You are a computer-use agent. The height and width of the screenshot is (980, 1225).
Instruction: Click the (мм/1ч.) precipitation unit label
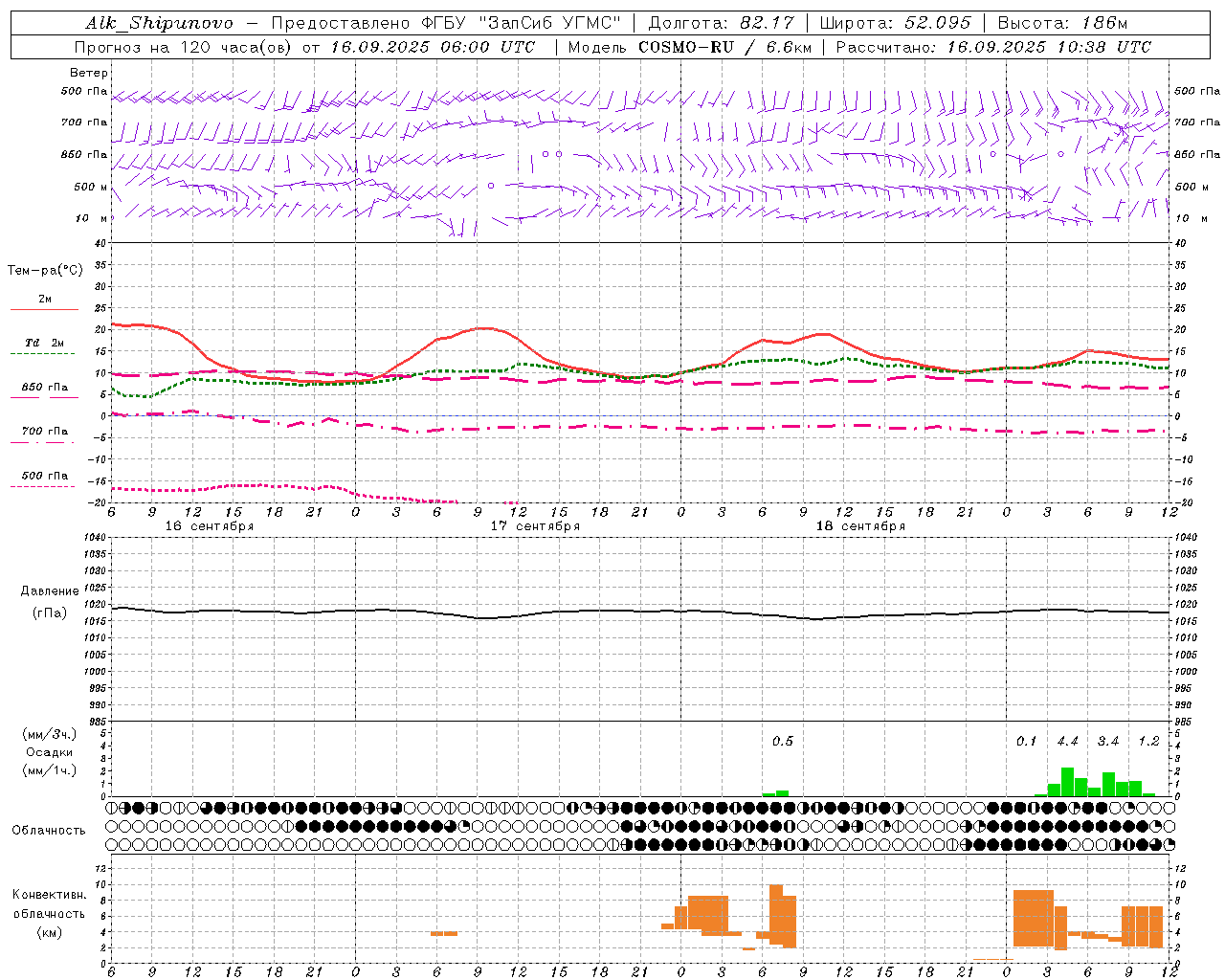click(x=50, y=770)
